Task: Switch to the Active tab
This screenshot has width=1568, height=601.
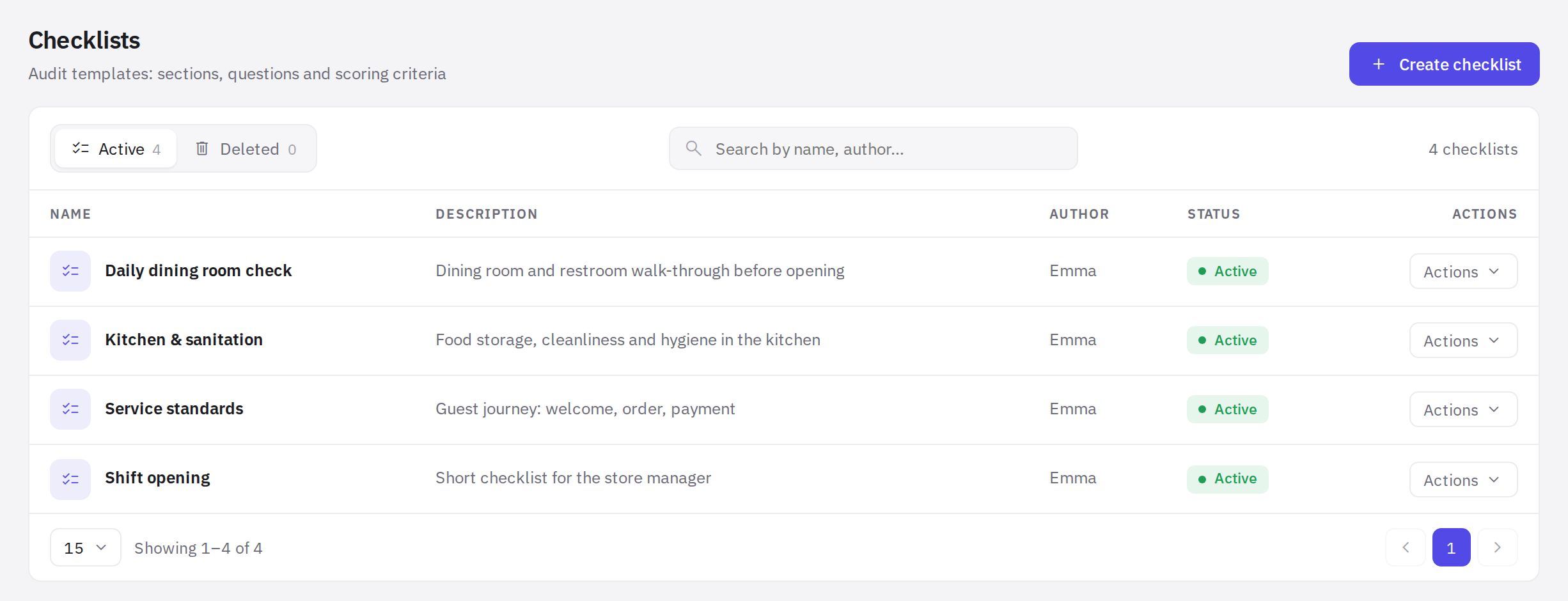Action: [x=116, y=148]
